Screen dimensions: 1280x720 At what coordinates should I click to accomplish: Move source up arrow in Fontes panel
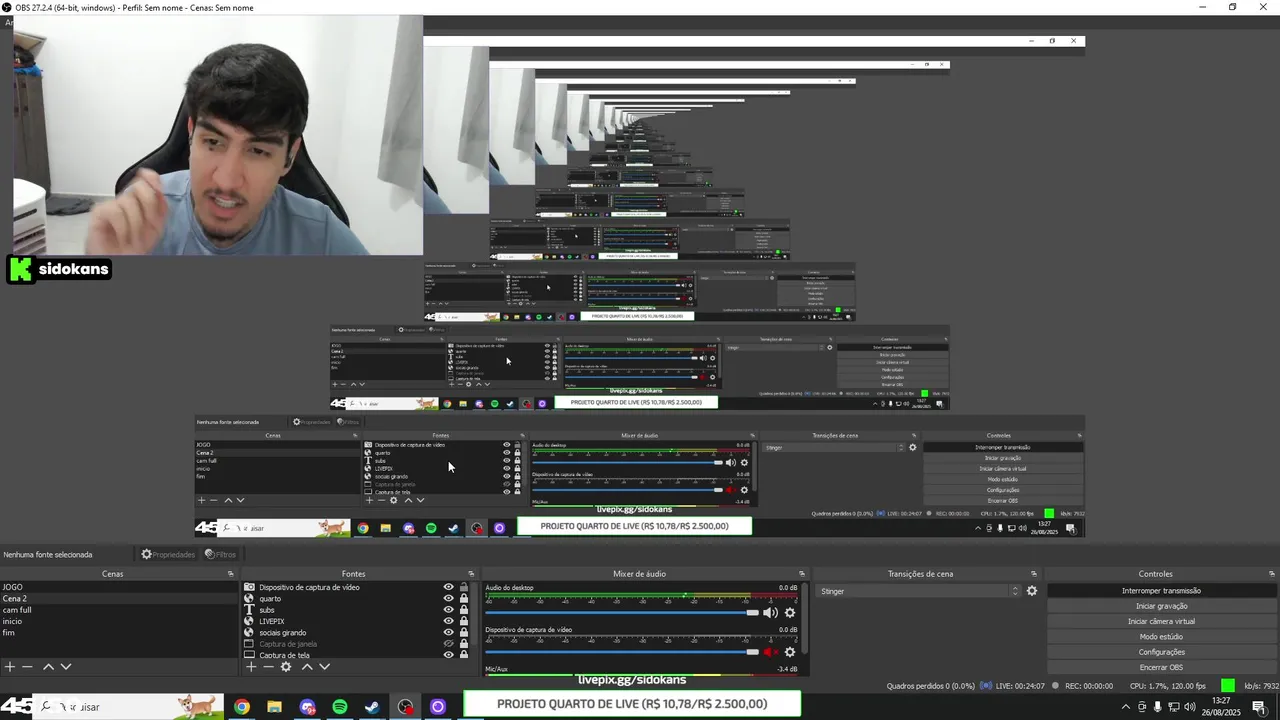[307, 667]
